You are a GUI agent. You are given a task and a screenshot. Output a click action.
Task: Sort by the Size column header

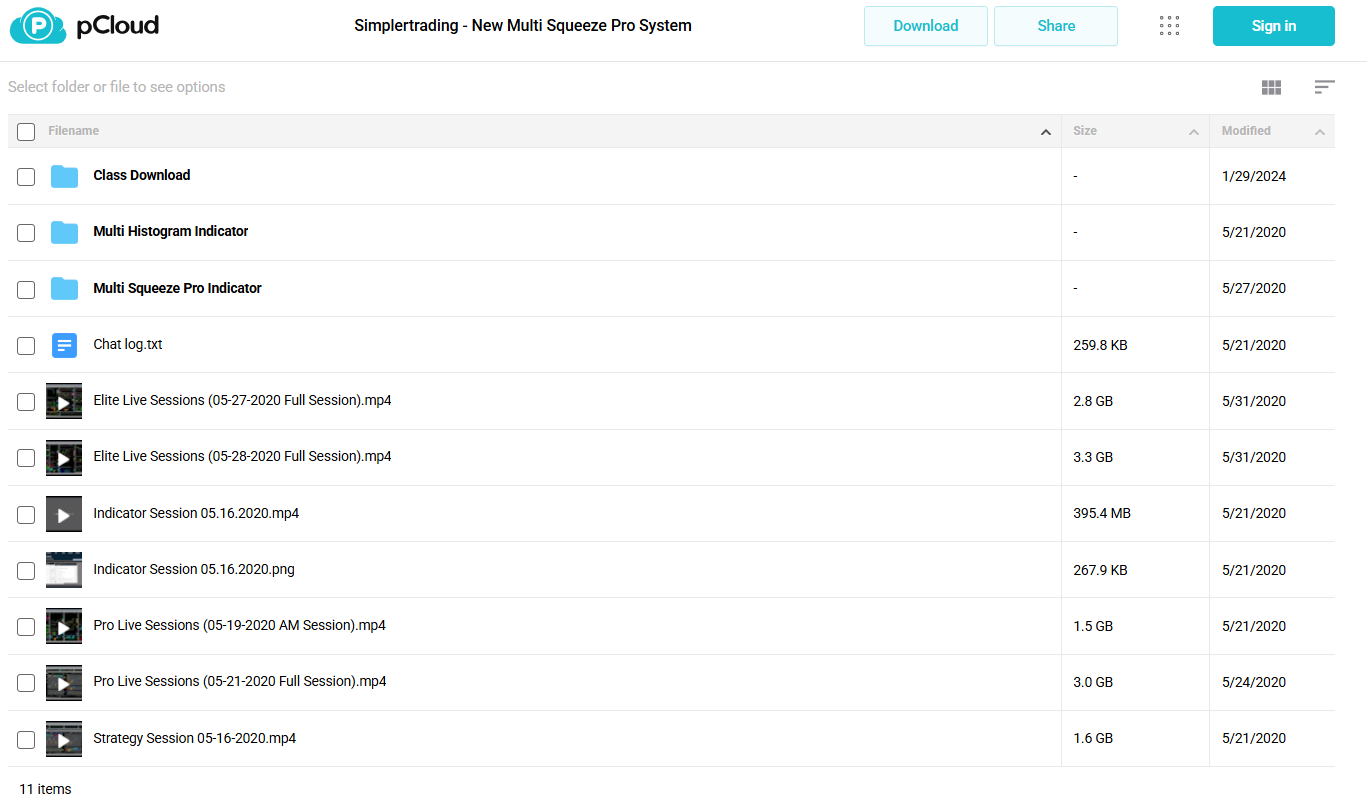[x=1085, y=131]
